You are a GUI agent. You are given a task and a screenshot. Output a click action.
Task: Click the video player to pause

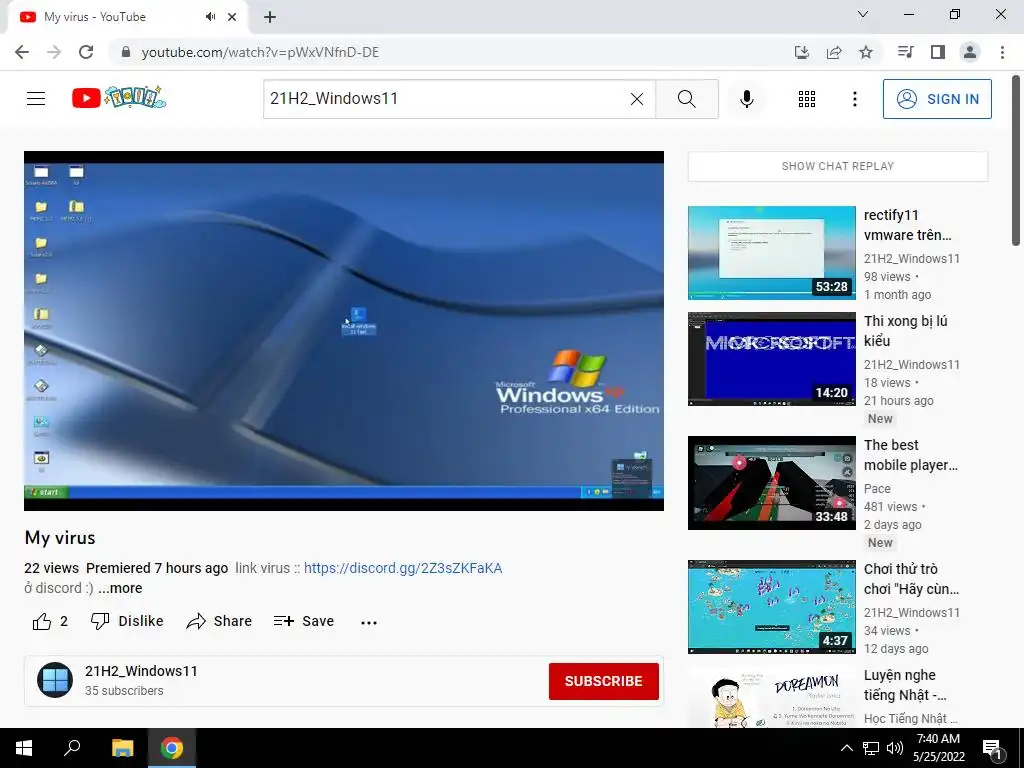point(344,331)
